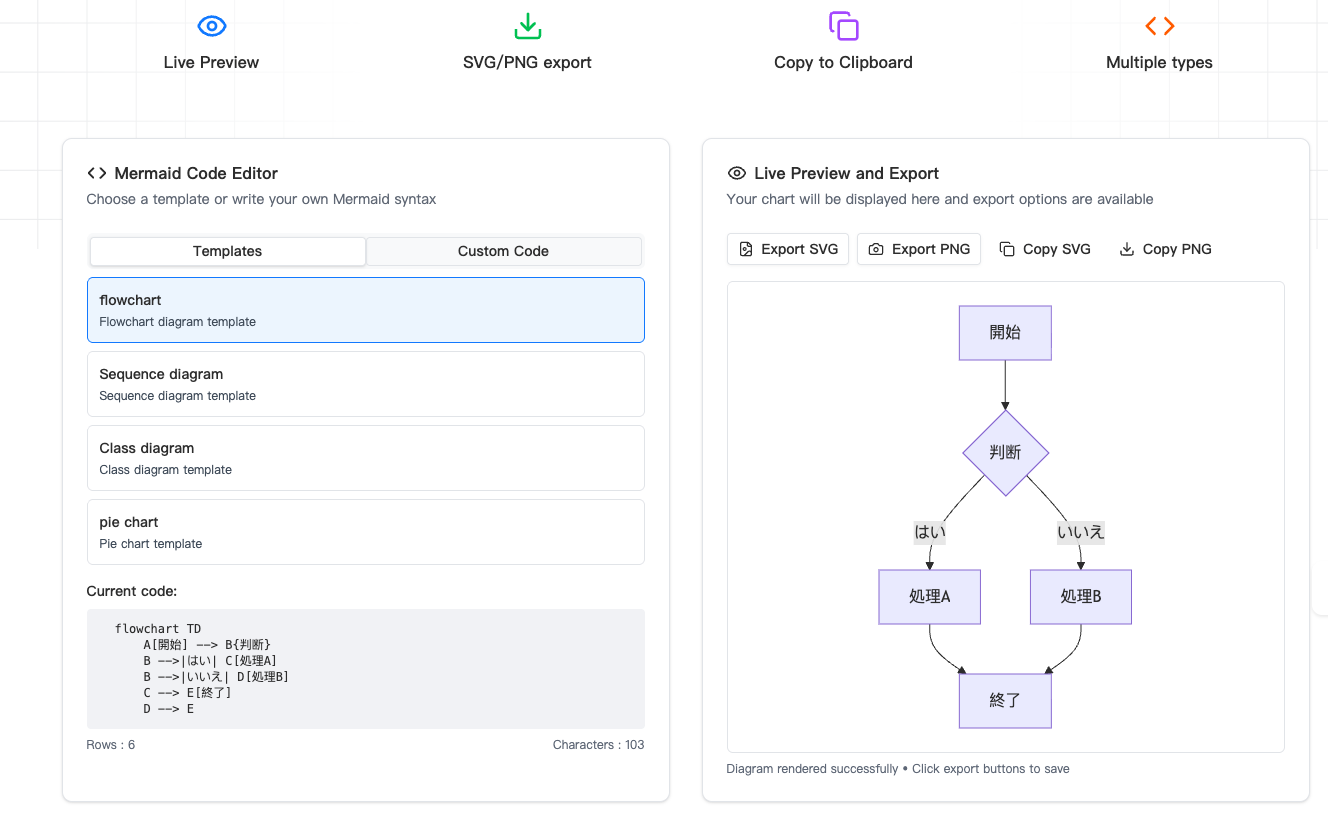1328x816 pixels.
Task: Click the 開始 node in the preview
Action: (1005, 333)
